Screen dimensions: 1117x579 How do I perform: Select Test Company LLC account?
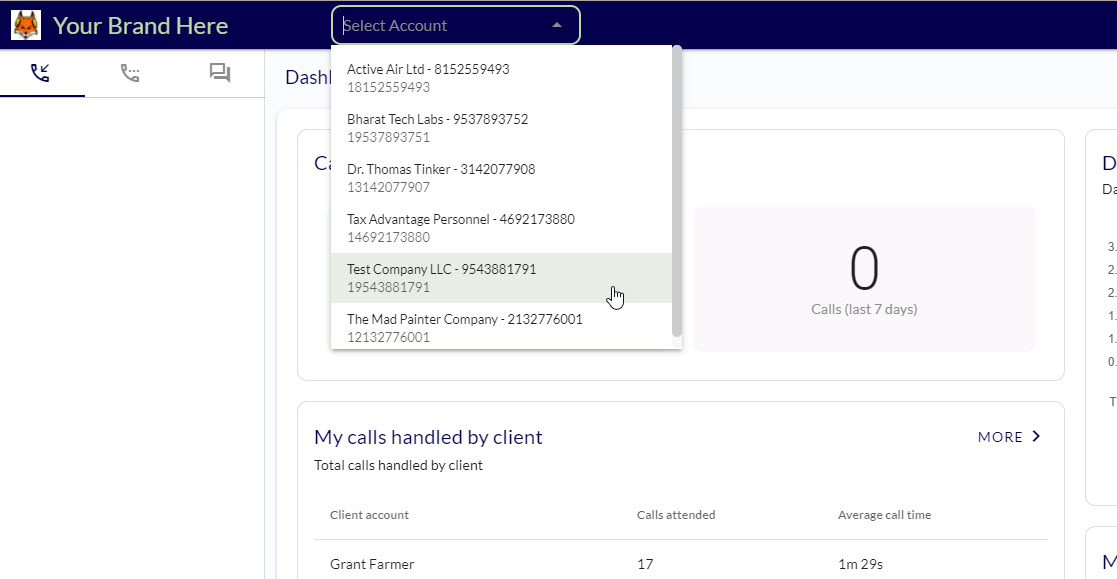(x=502, y=278)
